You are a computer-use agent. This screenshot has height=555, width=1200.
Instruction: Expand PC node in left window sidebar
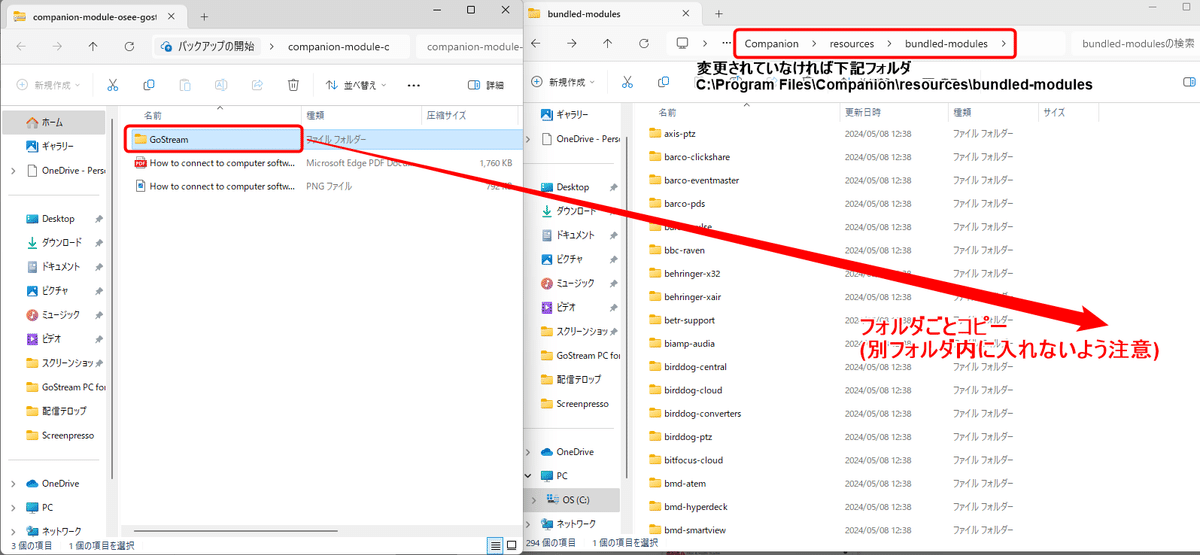[12, 507]
